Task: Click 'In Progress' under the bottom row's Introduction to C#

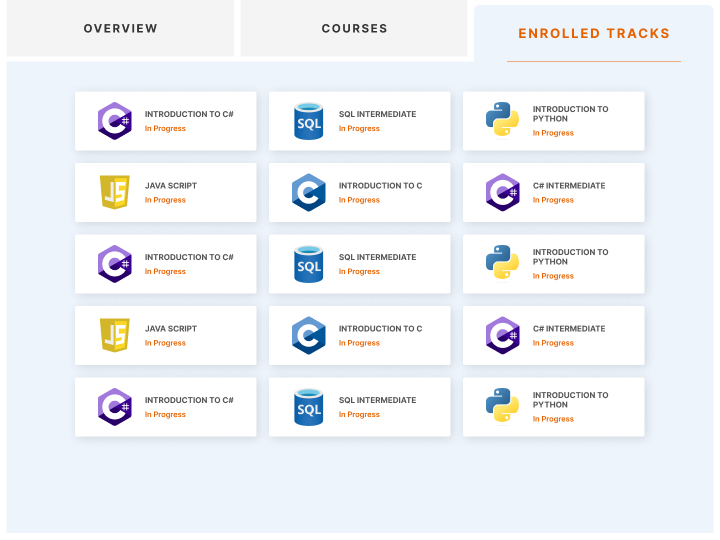Action: pos(165,415)
